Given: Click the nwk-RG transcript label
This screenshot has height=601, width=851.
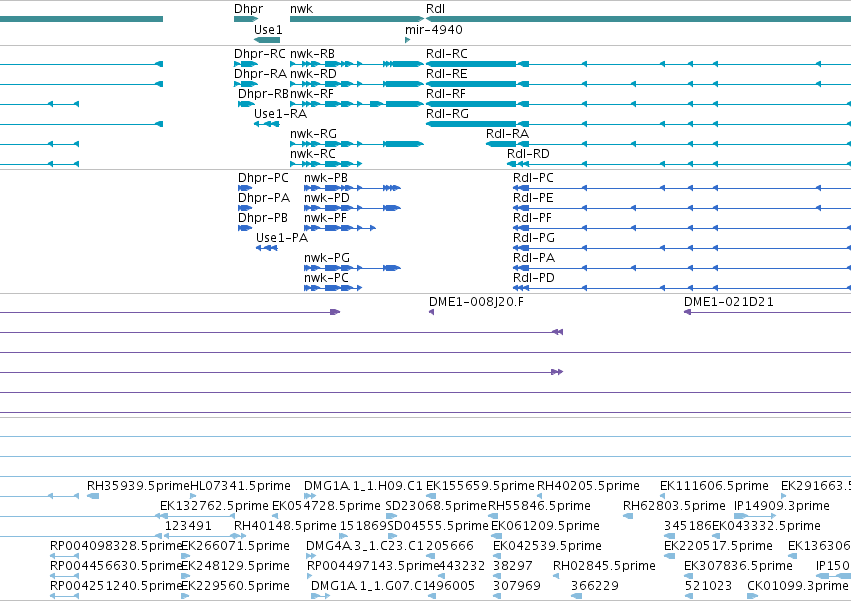Looking at the screenshot, I should click(x=313, y=134).
